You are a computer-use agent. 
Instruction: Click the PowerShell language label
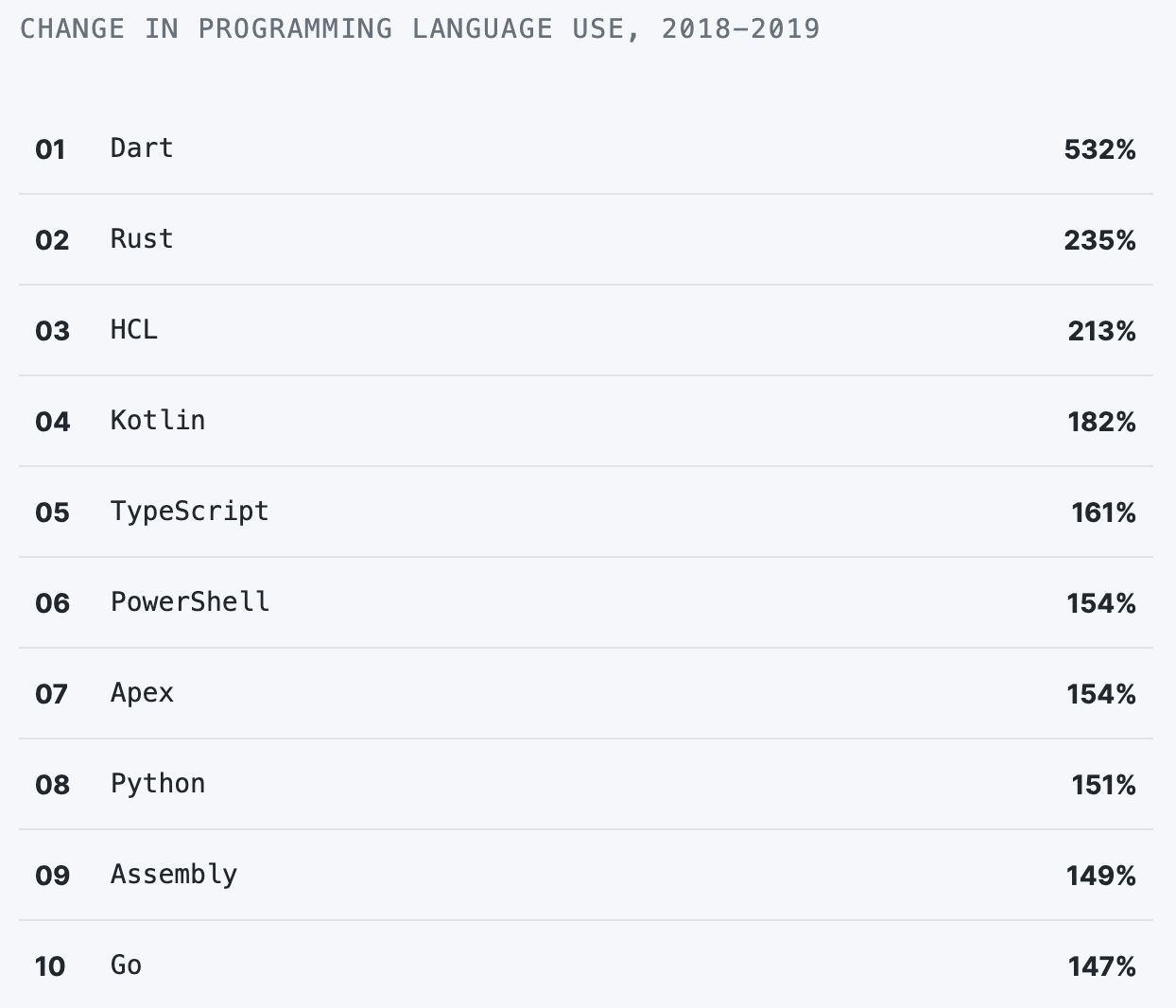click(x=189, y=602)
